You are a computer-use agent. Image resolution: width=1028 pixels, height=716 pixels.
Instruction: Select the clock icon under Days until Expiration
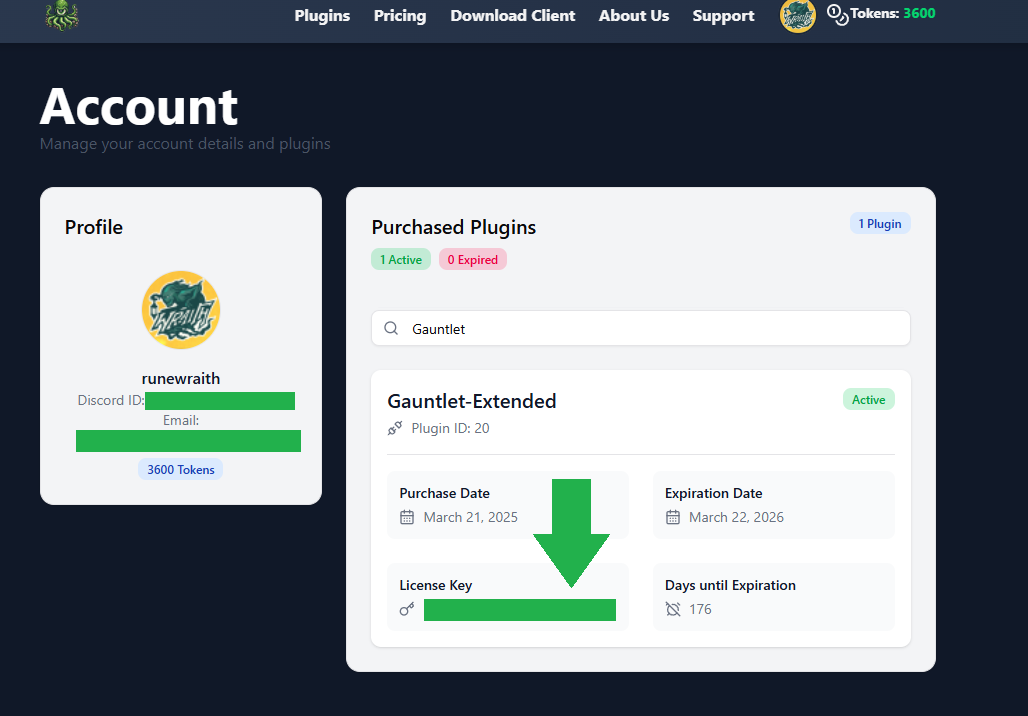coord(673,609)
